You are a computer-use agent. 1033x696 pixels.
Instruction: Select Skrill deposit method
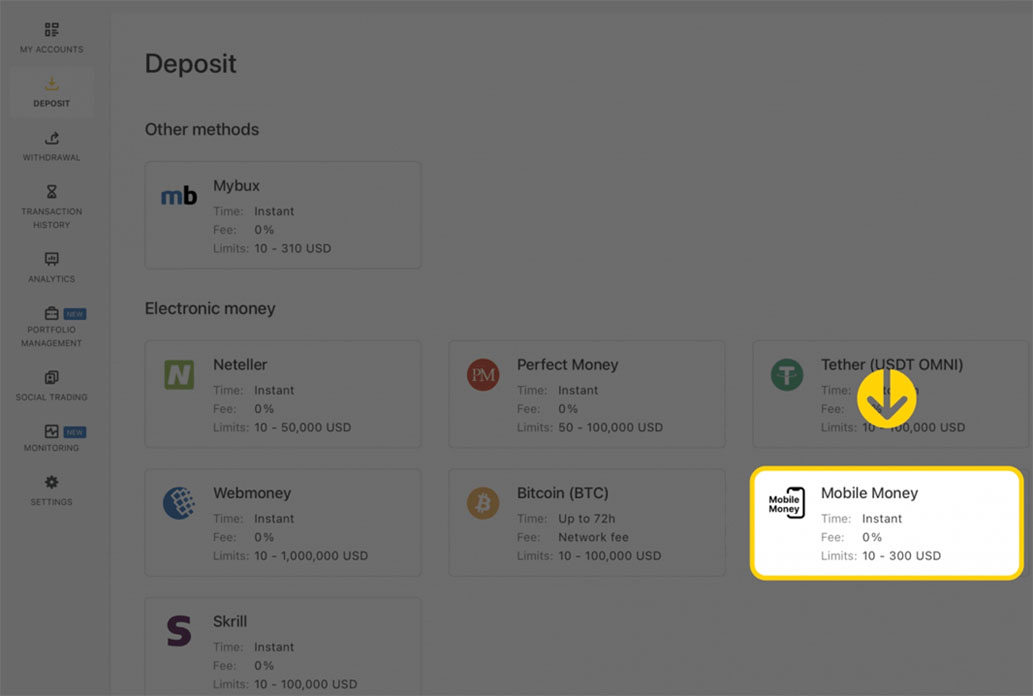pyautogui.click(x=282, y=645)
